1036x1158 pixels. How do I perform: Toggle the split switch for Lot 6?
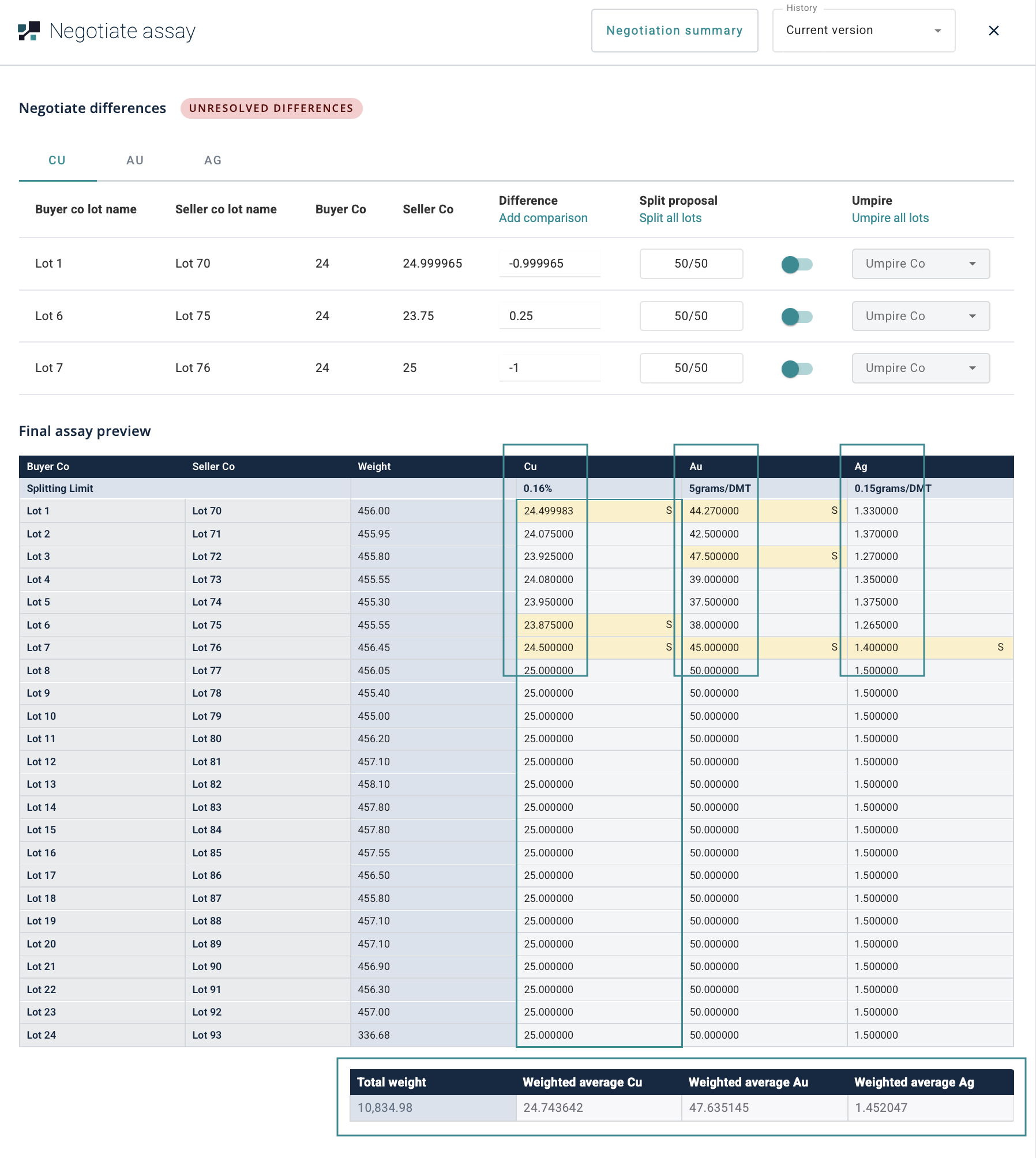point(797,317)
